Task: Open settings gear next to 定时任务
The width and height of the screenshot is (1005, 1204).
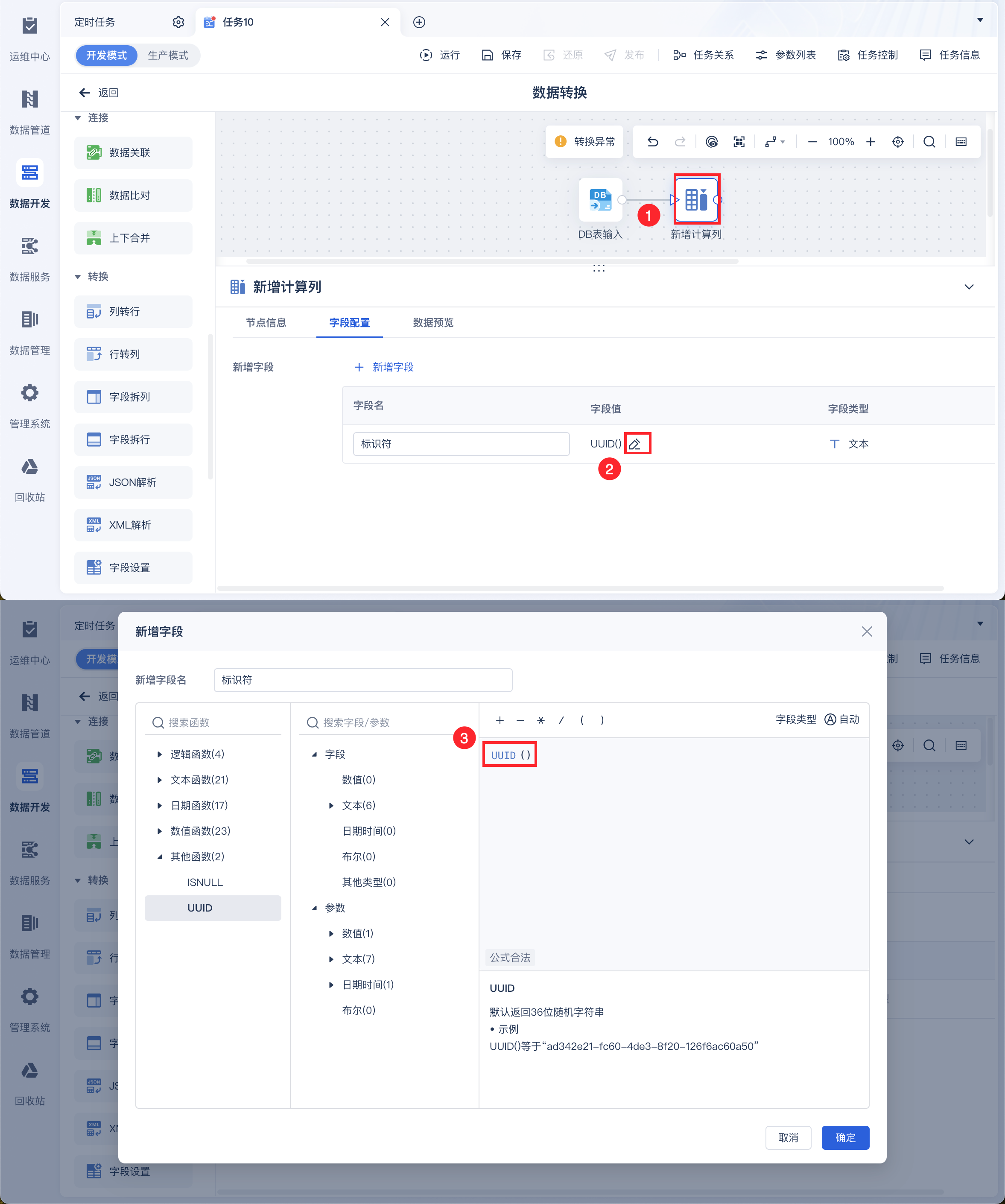Action: coord(178,22)
